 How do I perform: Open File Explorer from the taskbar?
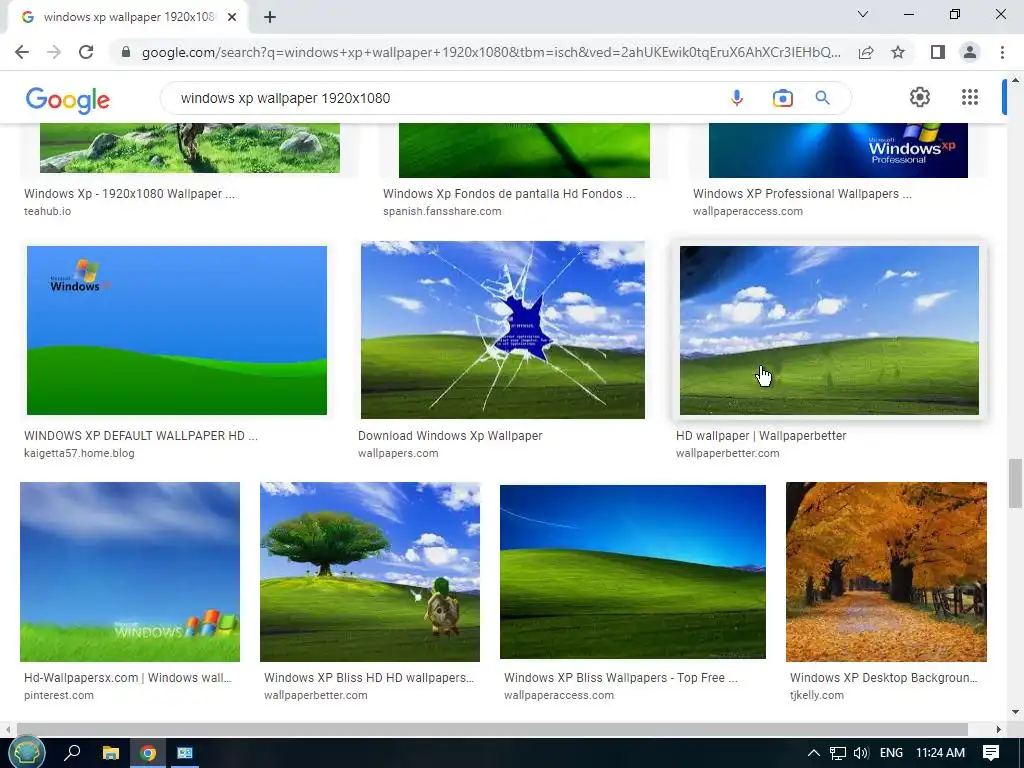click(111, 753)
